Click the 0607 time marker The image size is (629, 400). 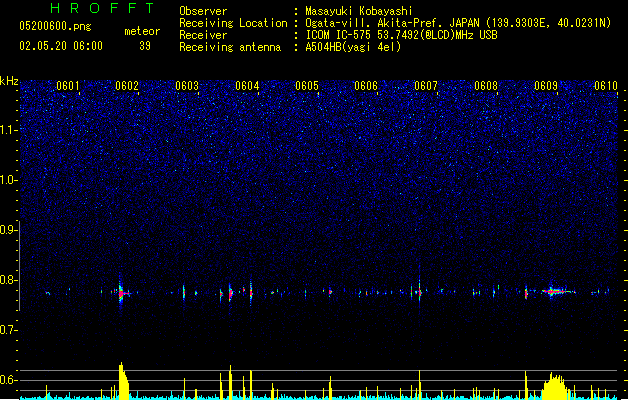pos(426,86)
